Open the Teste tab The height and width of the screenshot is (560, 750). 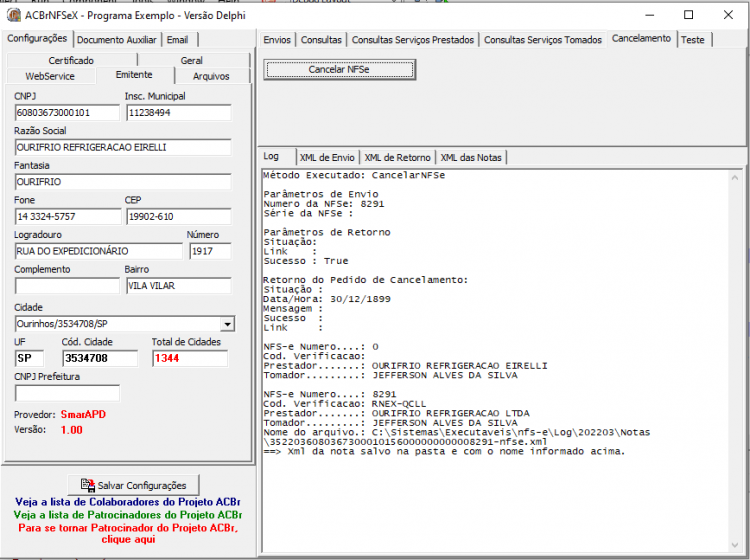(693, 40)
